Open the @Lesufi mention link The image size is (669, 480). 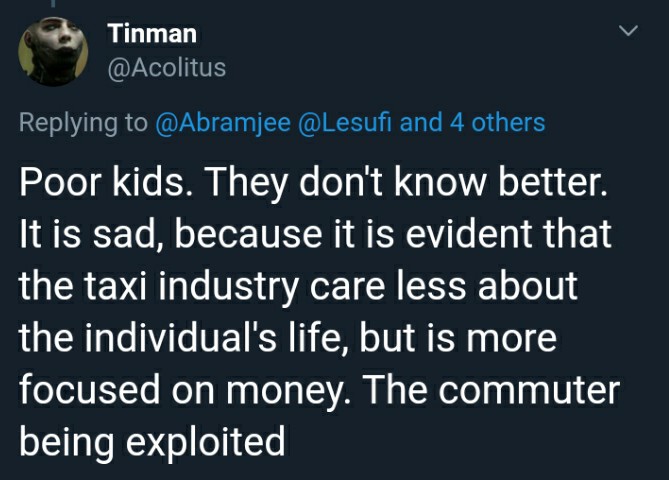pos(345,122)
